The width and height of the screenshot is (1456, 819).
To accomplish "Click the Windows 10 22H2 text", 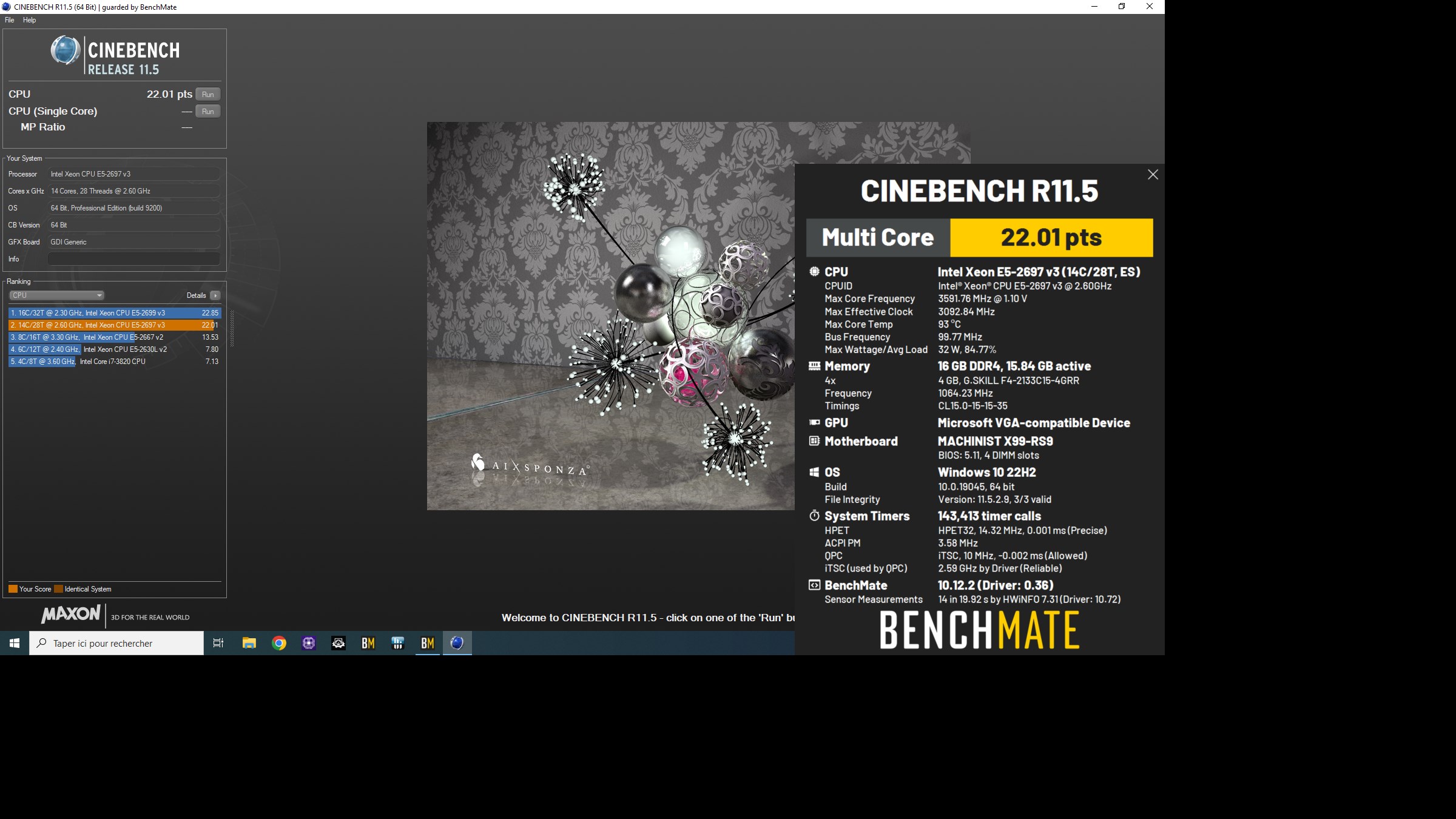I will tap(987, 473).
